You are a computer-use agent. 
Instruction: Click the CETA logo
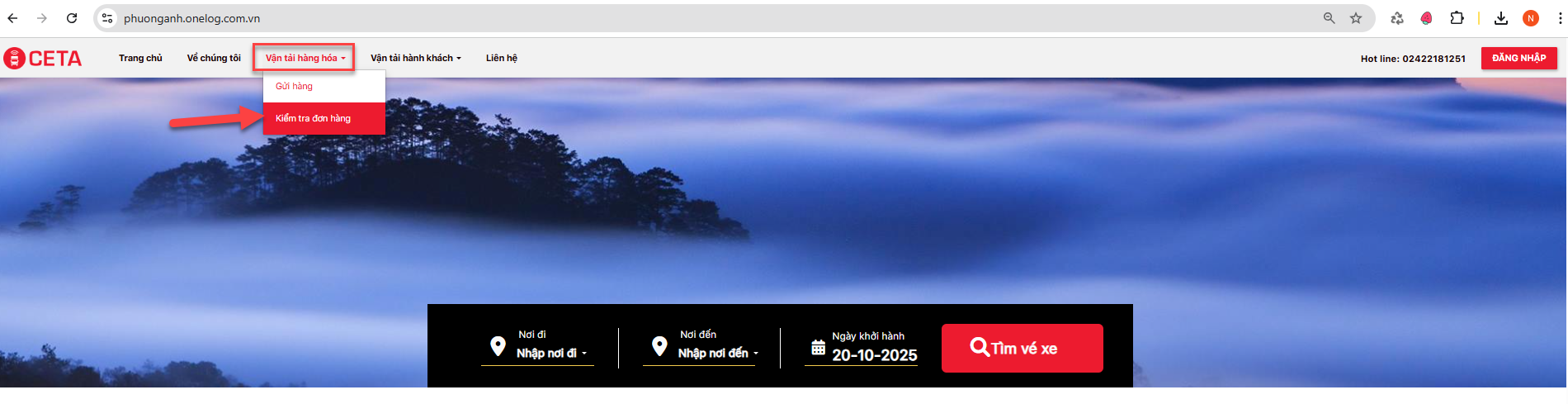coord(43,58)
